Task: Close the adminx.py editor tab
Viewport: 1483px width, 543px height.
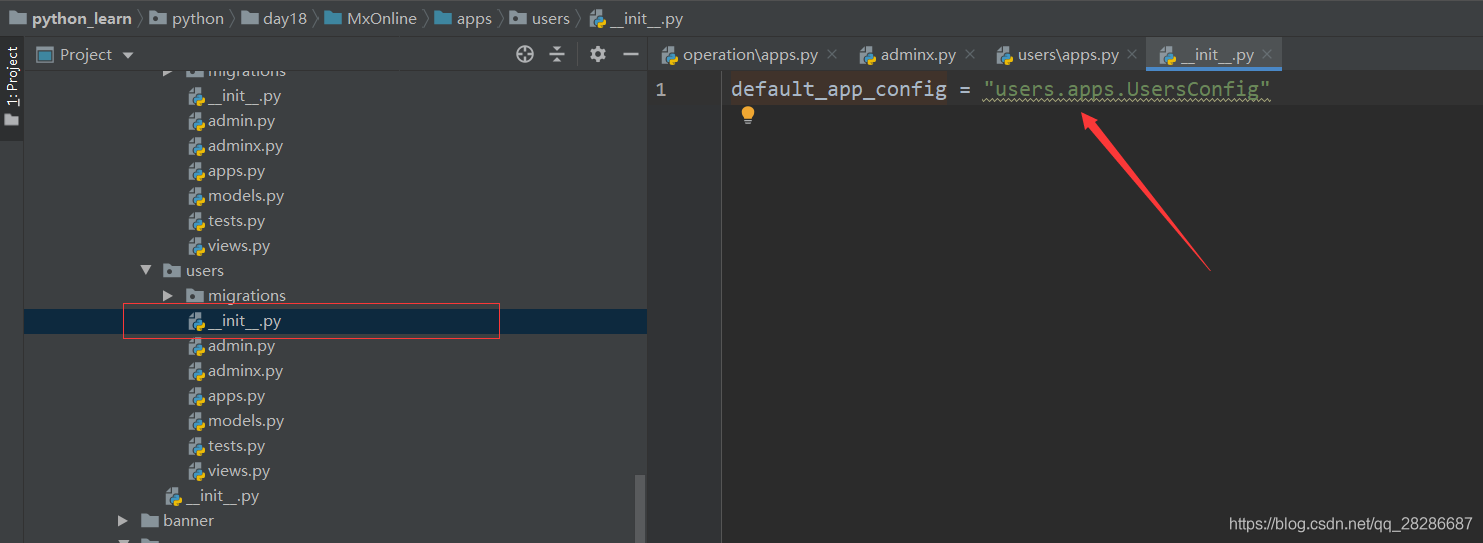Action: [x=970, y=55]
